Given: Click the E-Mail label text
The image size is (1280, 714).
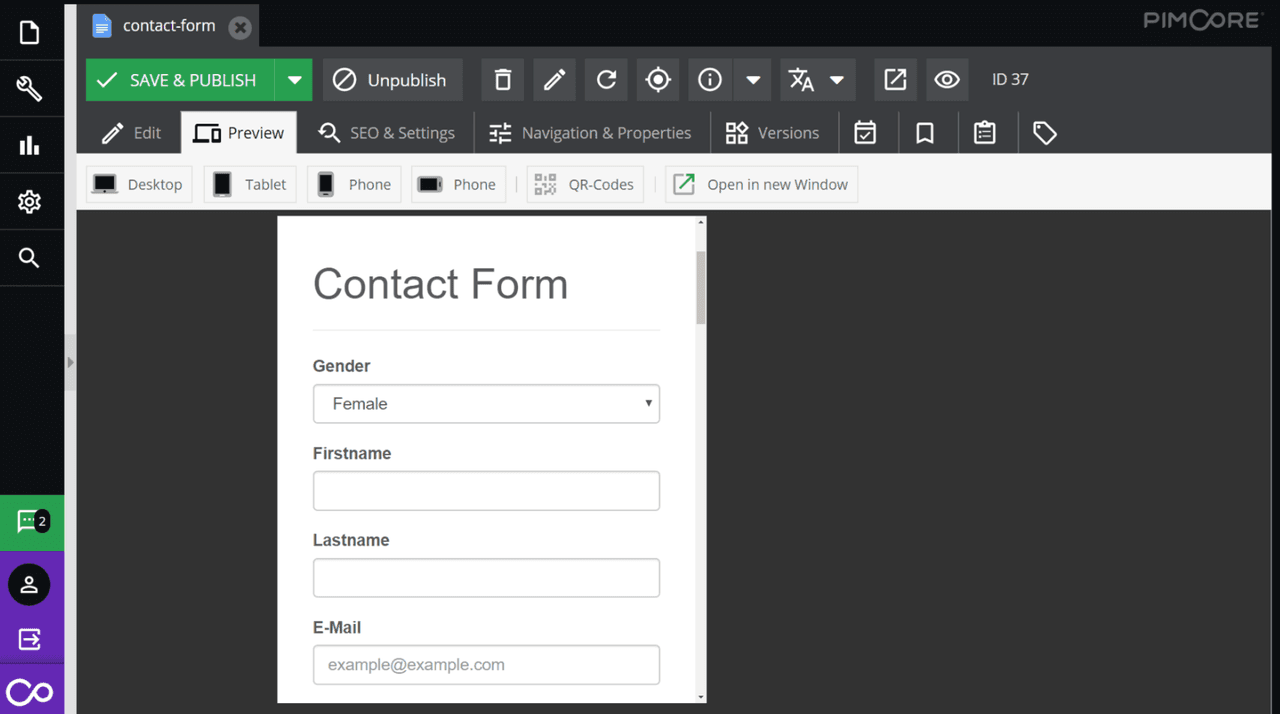Looking at the screenshot, I should (337, 628).
